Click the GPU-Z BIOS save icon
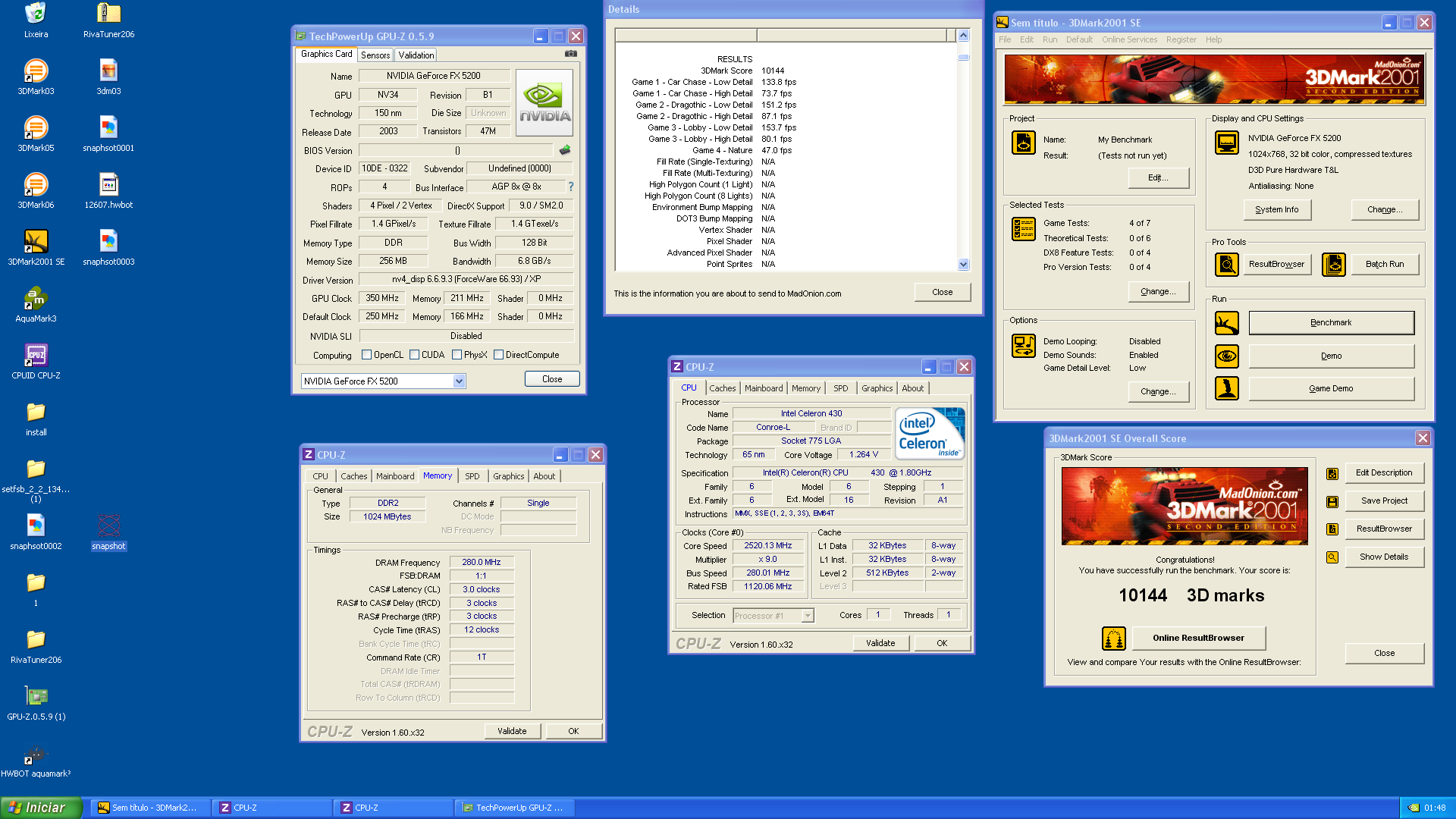The image size is (1456, 819). coord(564,150)
